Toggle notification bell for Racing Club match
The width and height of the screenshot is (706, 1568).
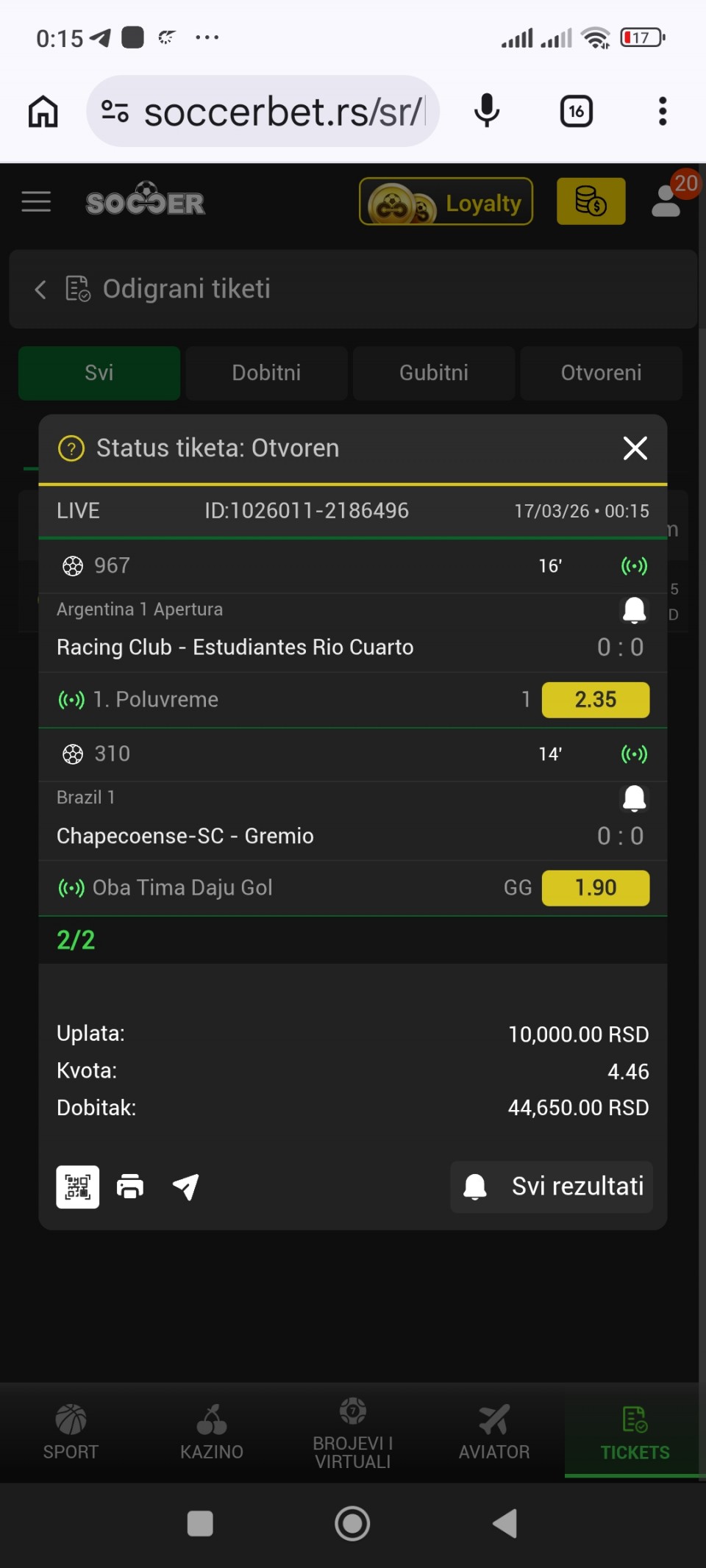point(634,609)
